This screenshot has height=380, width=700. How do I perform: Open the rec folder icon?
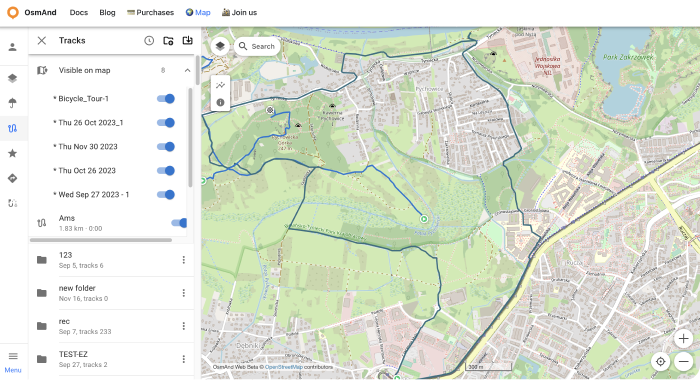tap(42, 326)
